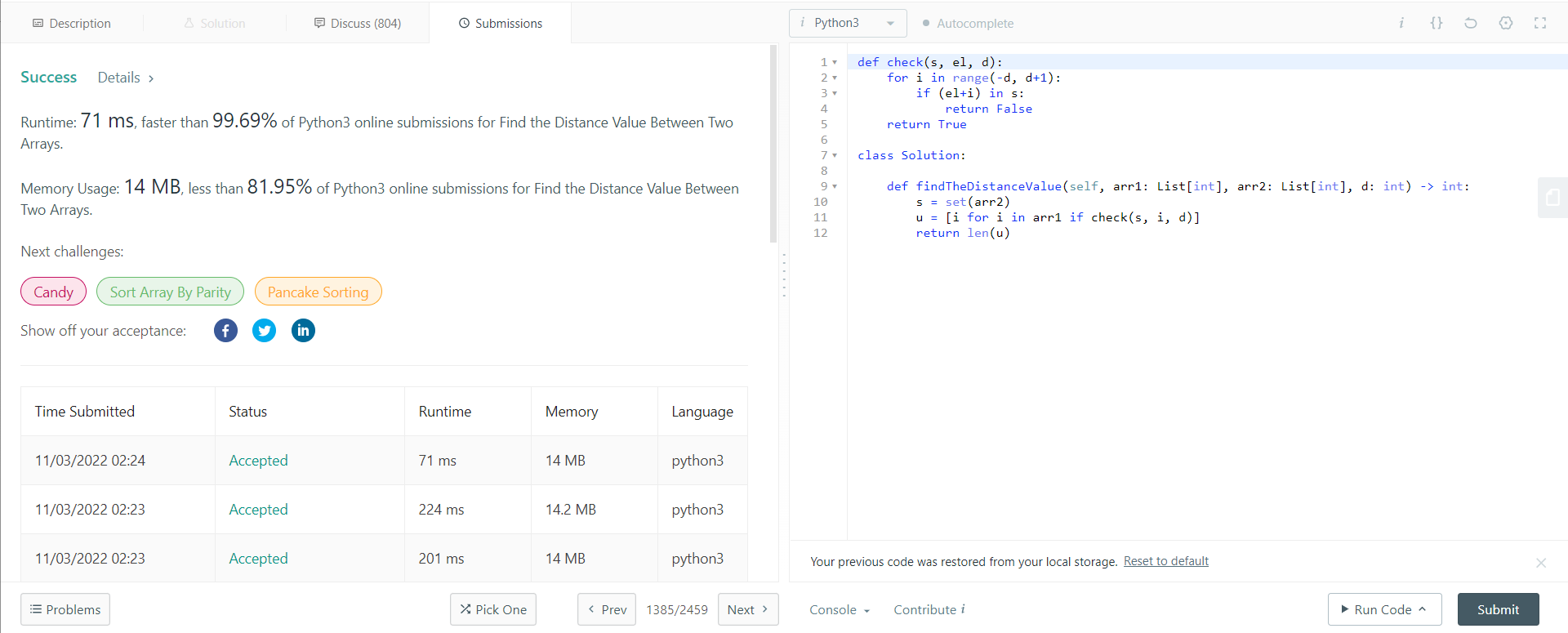Screen dimensions: 1568x633
Task: Open the Candy challenge
Action: coord(53,292)
